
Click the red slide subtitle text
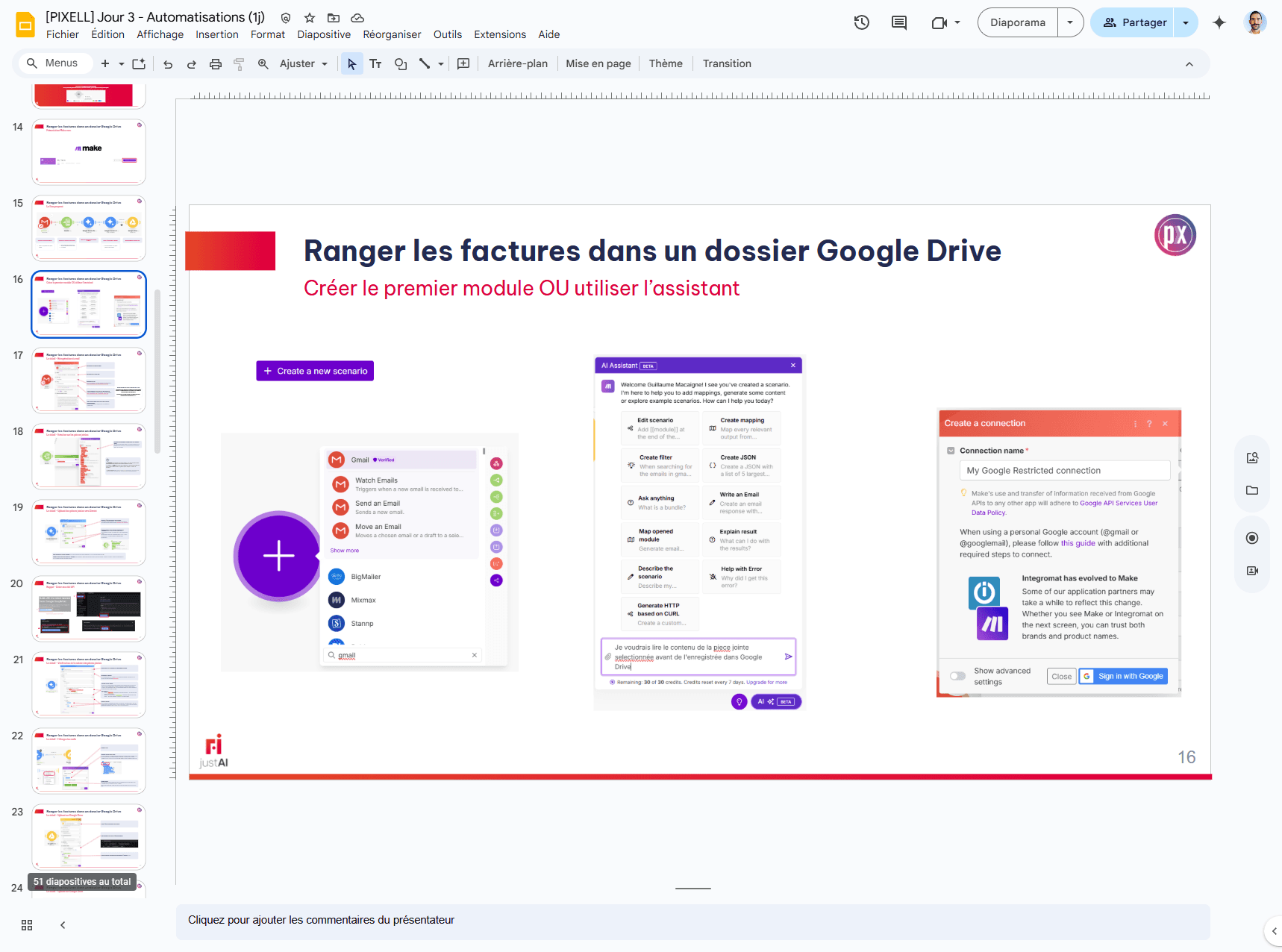tap(522, 289)
